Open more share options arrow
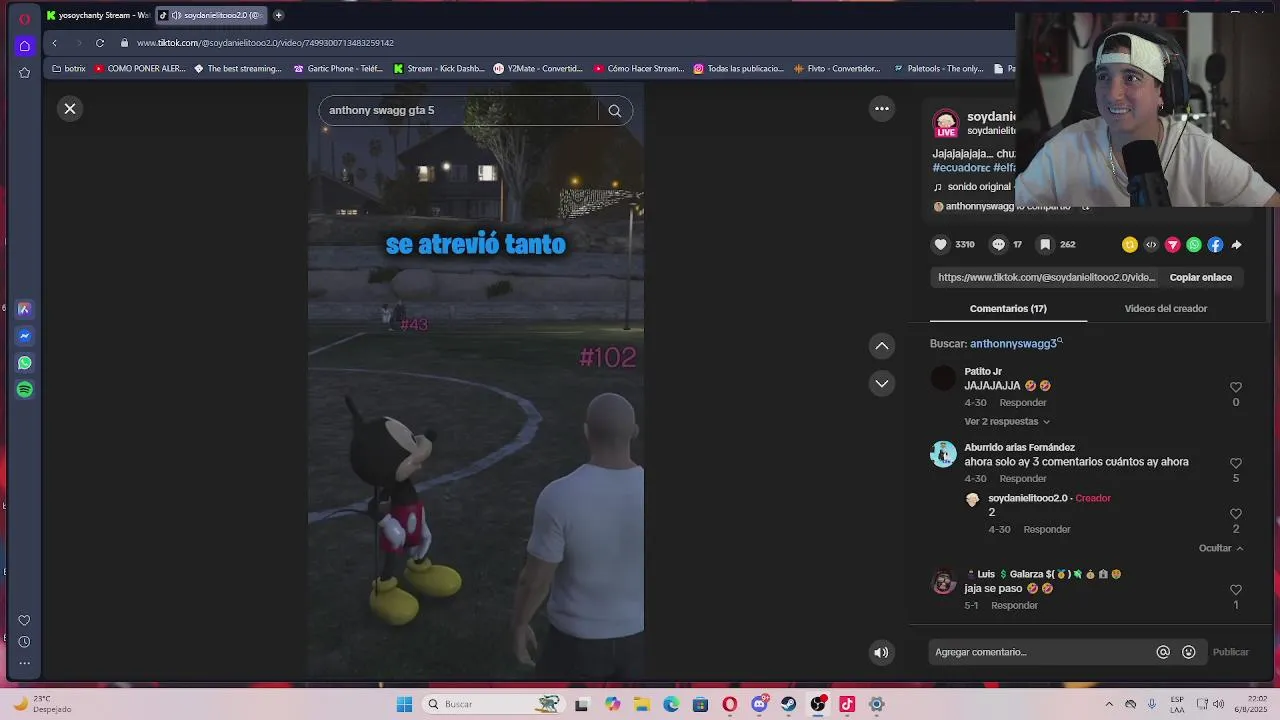The image size is (1280, 720). 1237,244
